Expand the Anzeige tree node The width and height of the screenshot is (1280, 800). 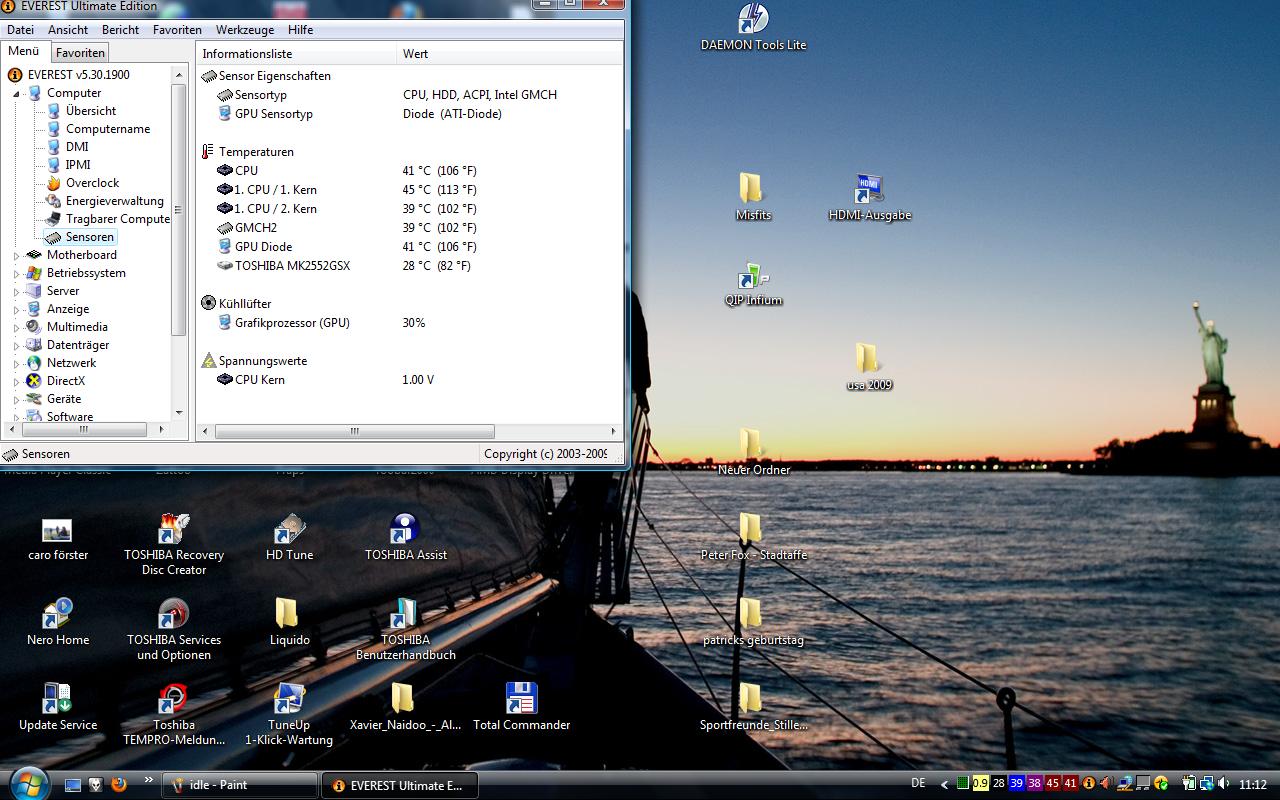[x=17, y=309]
